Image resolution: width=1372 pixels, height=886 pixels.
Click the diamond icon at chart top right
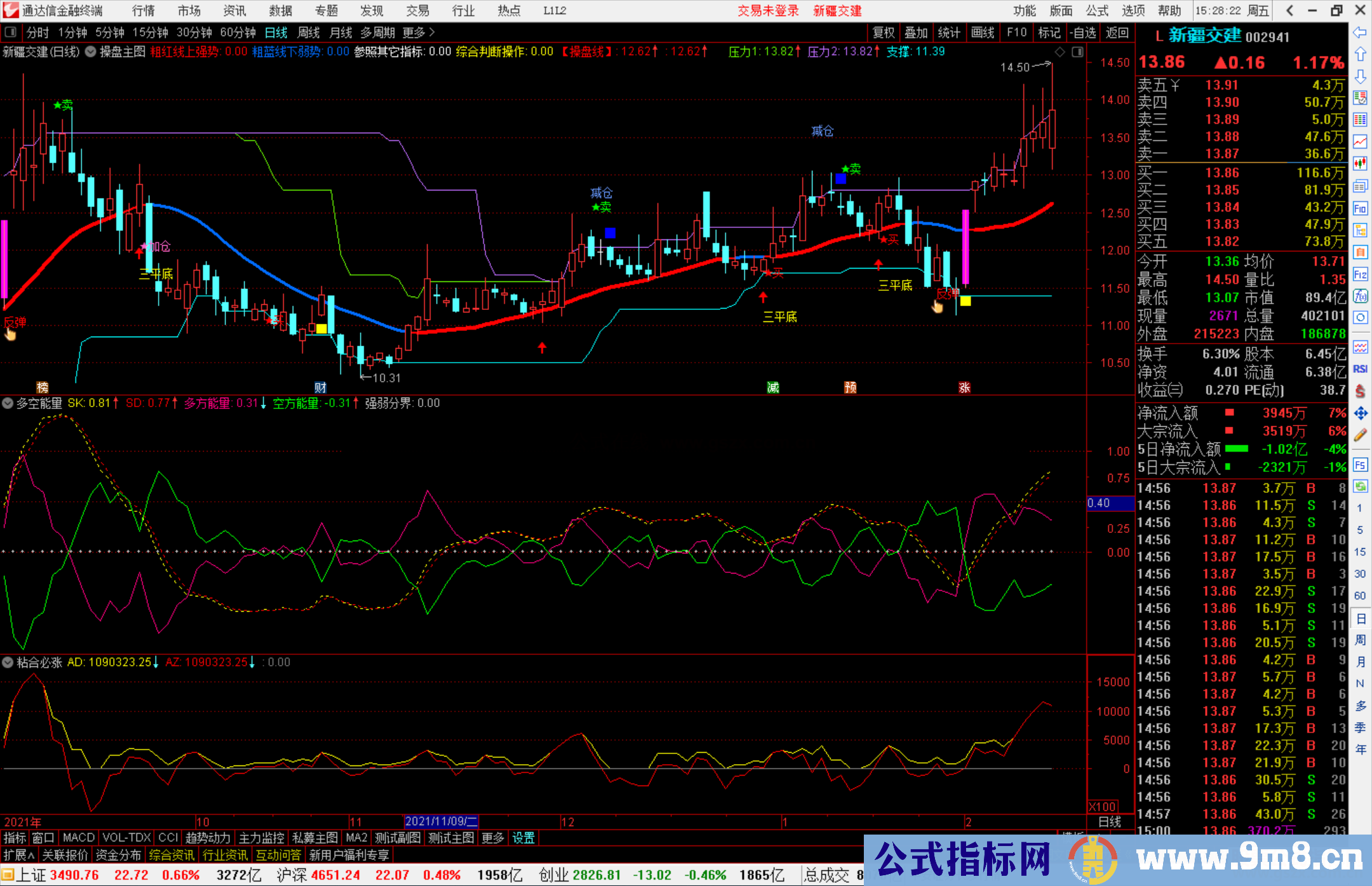(1059, 52)
